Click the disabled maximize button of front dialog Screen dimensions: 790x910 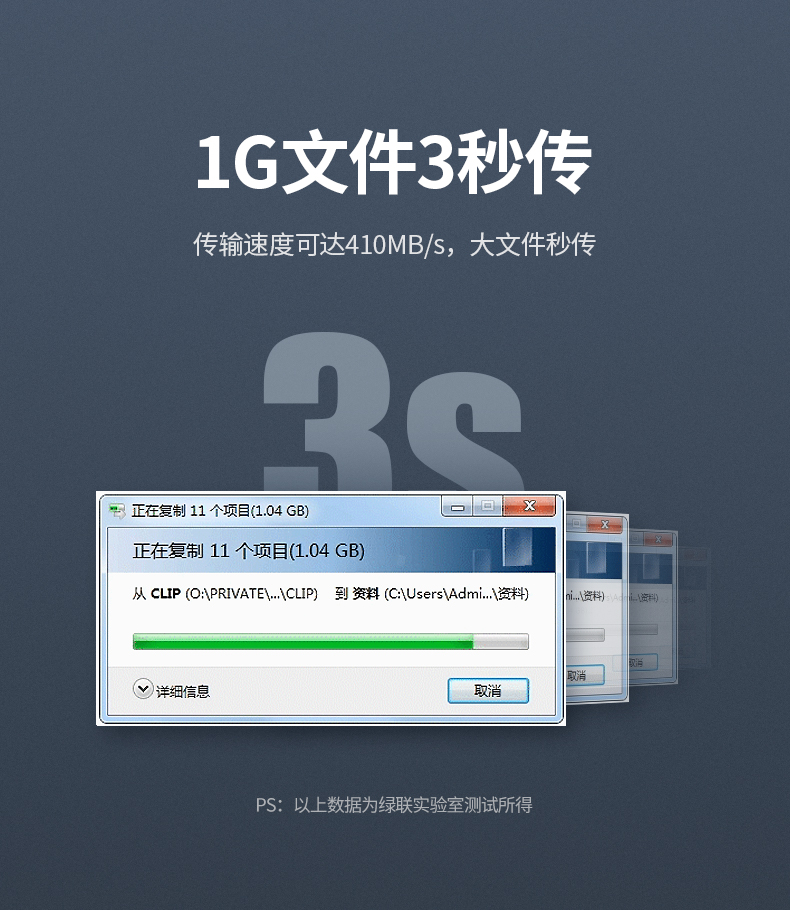488,507
